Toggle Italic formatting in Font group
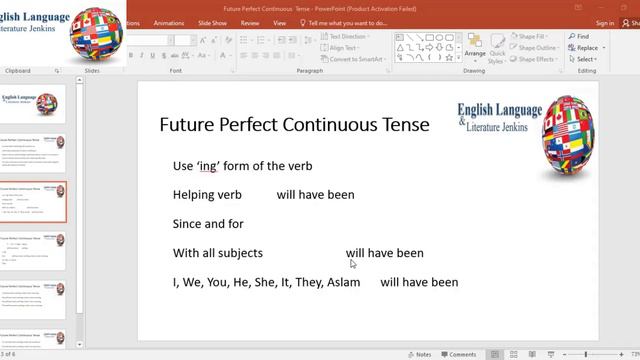640x360 pixels. [141, 56]
